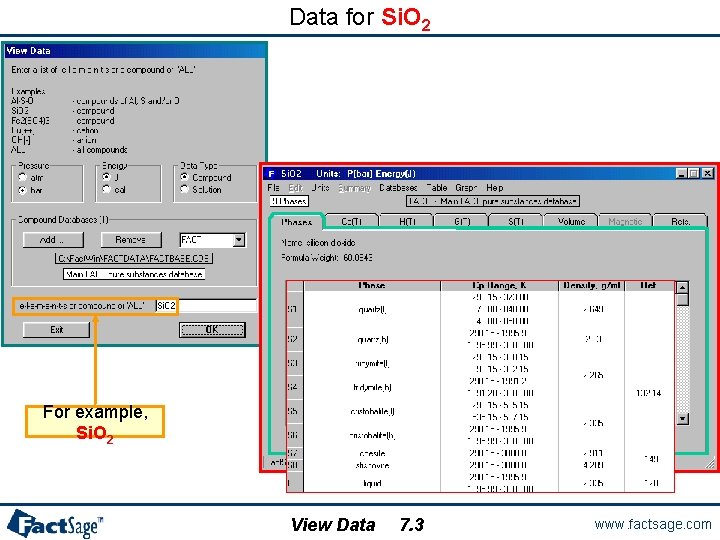This screenshot has width=720, height=540.
Task: Click the Remove database button
Action: [x=131, y=240]
